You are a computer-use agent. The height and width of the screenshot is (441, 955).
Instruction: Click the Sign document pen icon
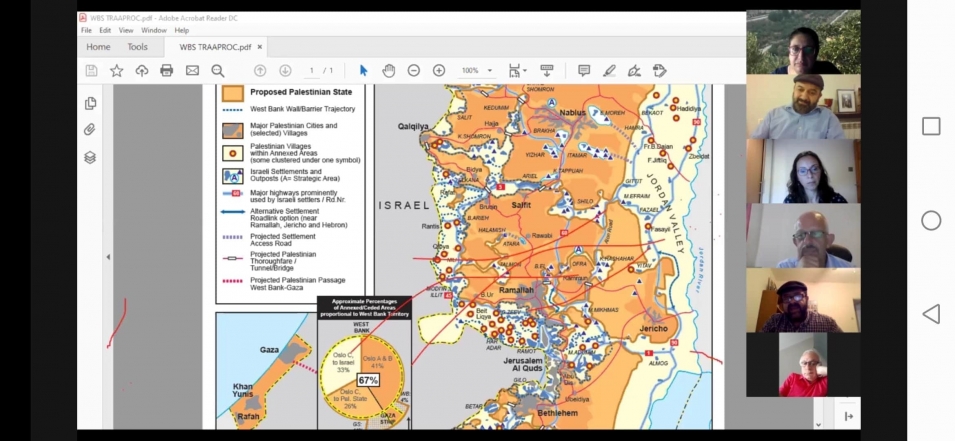(x=634, y=71)
